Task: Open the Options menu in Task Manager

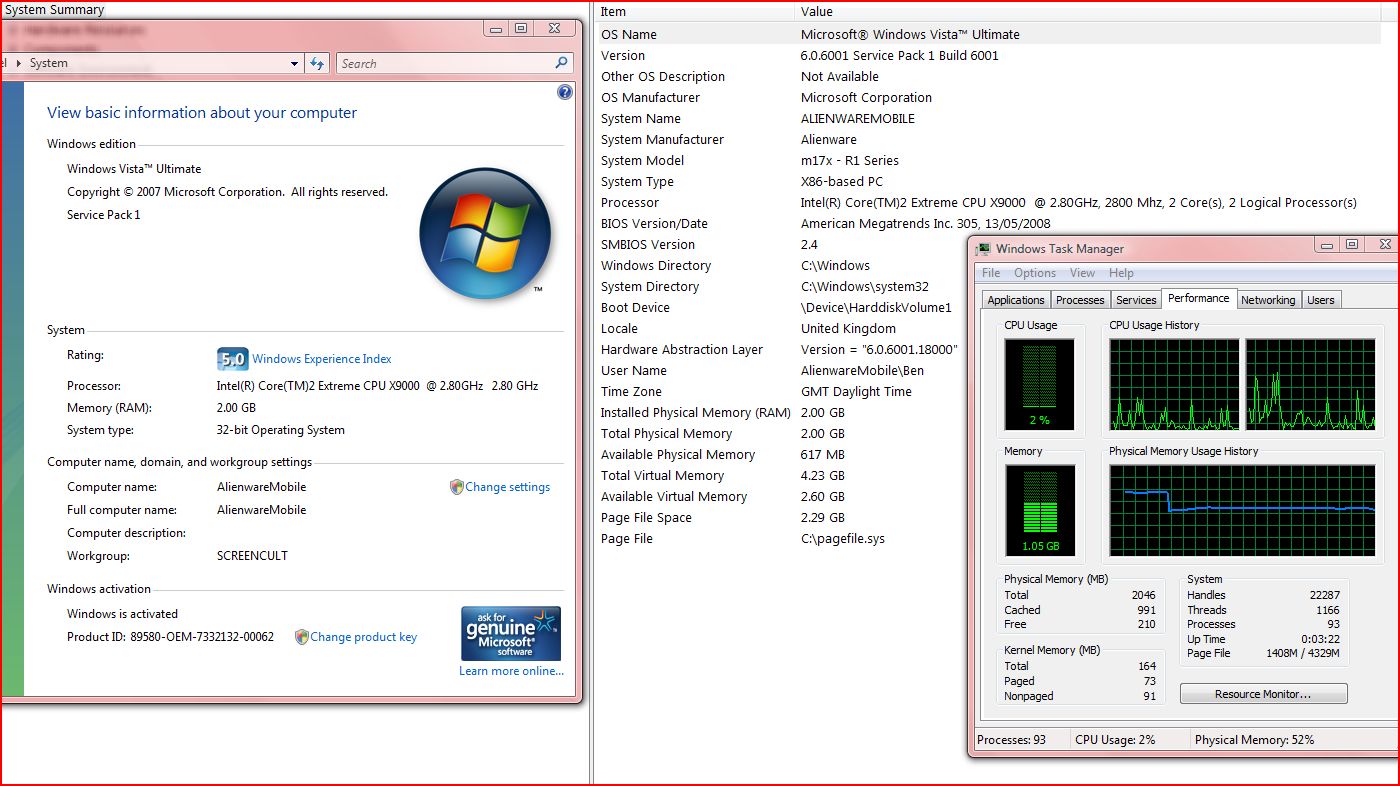Action: click(x=1035, y=273)
